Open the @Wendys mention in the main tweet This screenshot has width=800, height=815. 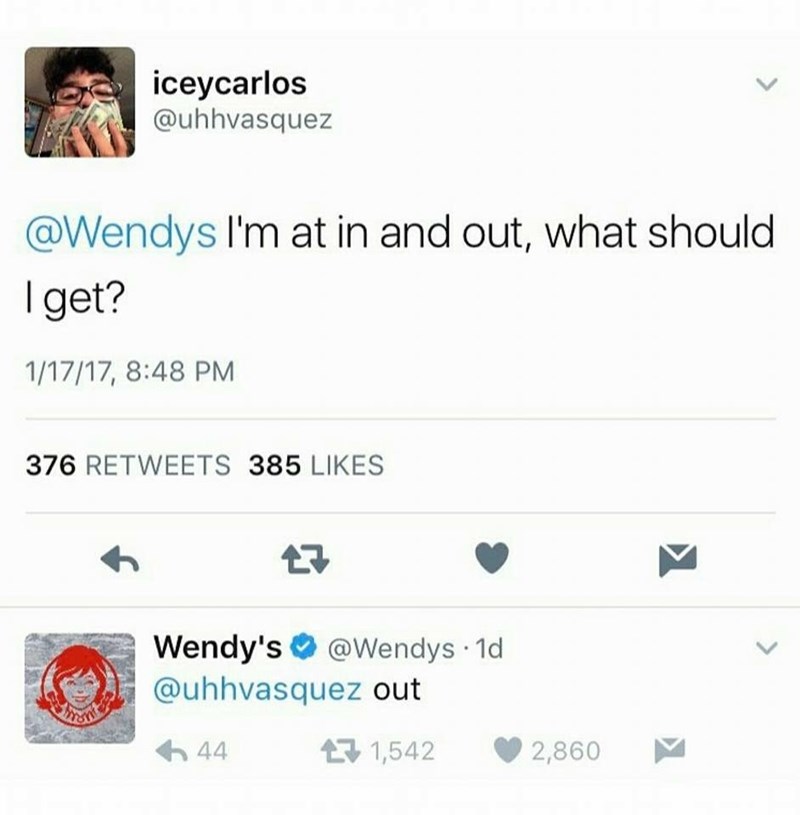pyautogui.click(x=121, y=233)
